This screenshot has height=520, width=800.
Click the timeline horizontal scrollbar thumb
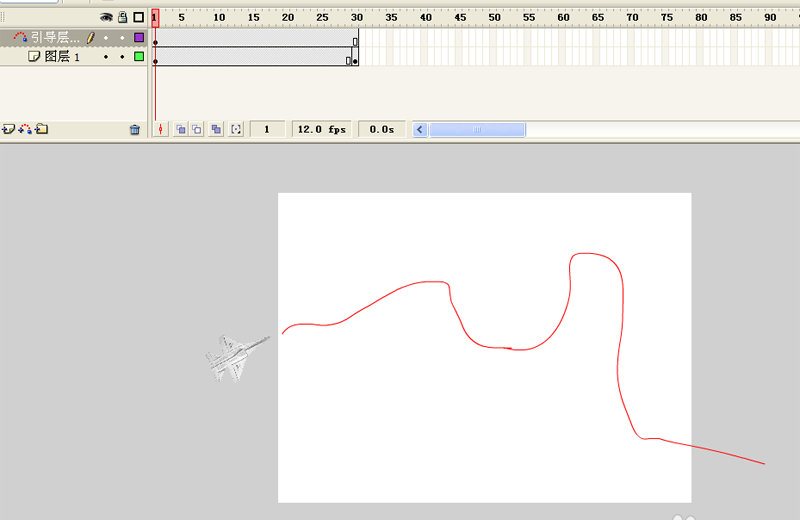pyautogui.click(x=477, y=130)
